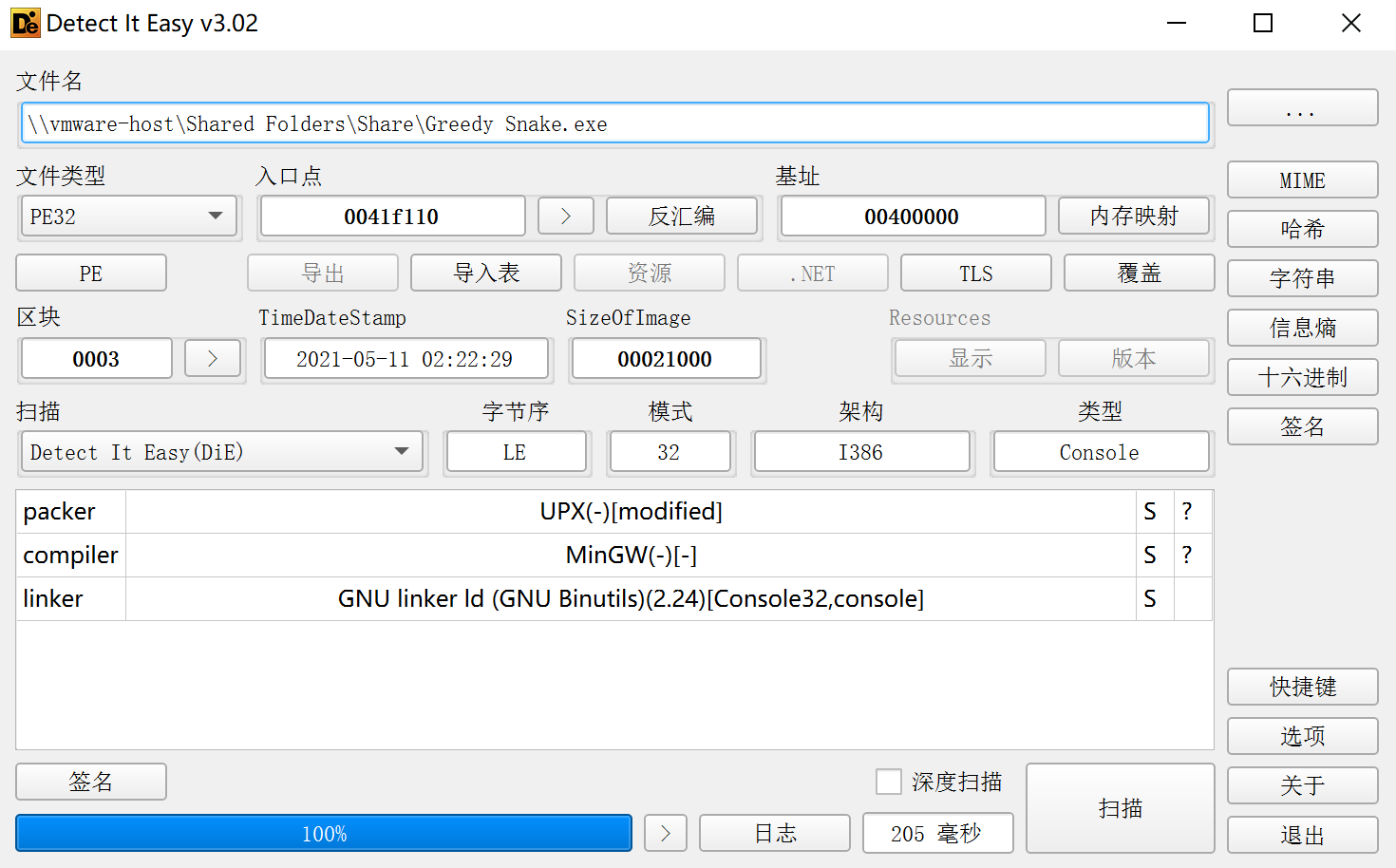Click the mode field showing 32
The image size is (1396, 868).
click(x=670, y=452)
